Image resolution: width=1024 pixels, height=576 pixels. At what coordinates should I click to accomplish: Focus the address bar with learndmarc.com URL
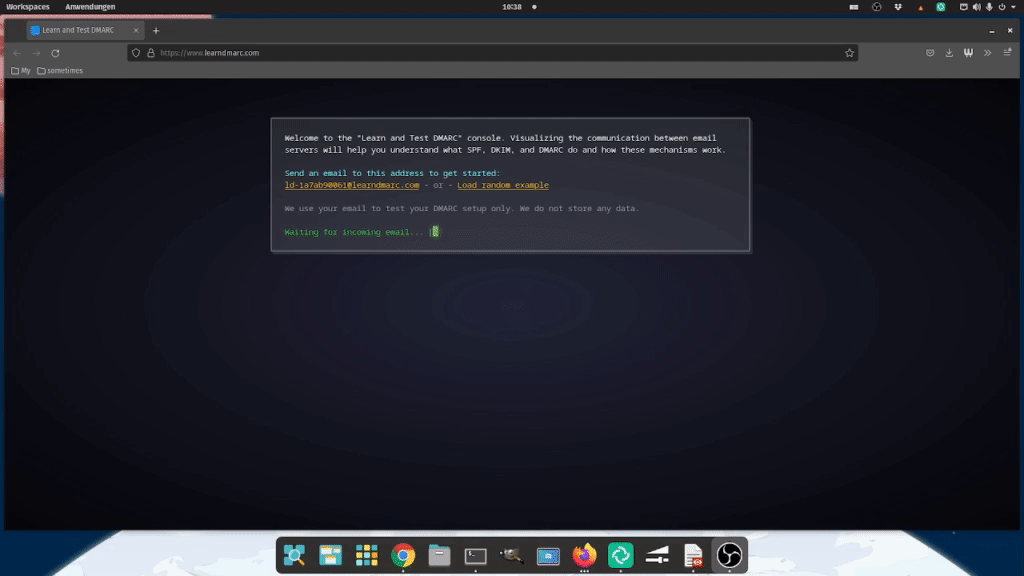pyautogui.click(x=493, y=53)
